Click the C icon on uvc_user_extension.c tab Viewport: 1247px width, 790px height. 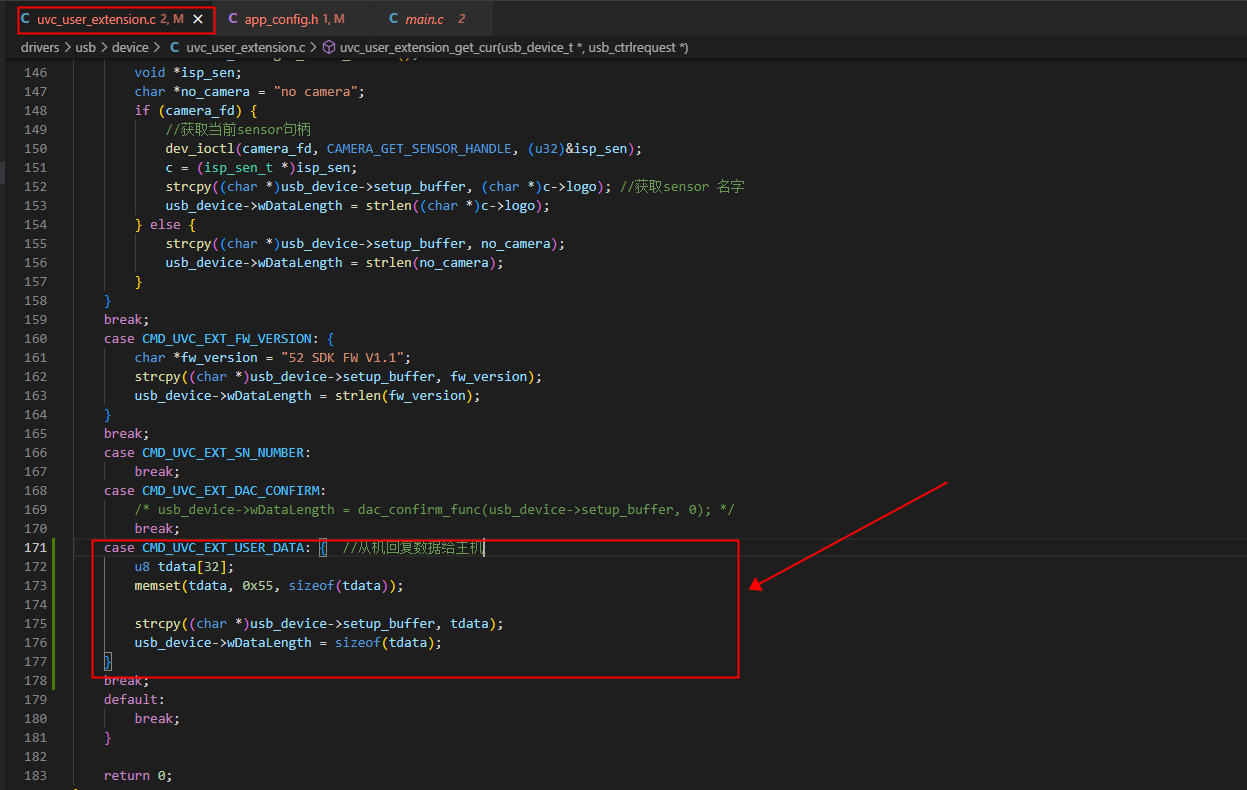[25, 19]
